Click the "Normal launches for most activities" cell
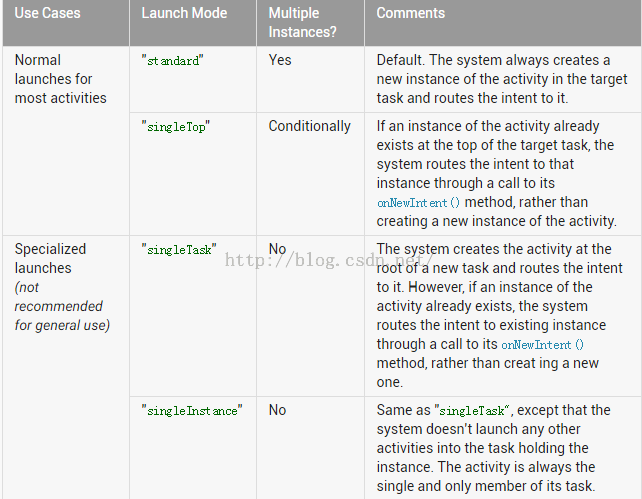Viewport: 642px width, 499px height. 60,79
